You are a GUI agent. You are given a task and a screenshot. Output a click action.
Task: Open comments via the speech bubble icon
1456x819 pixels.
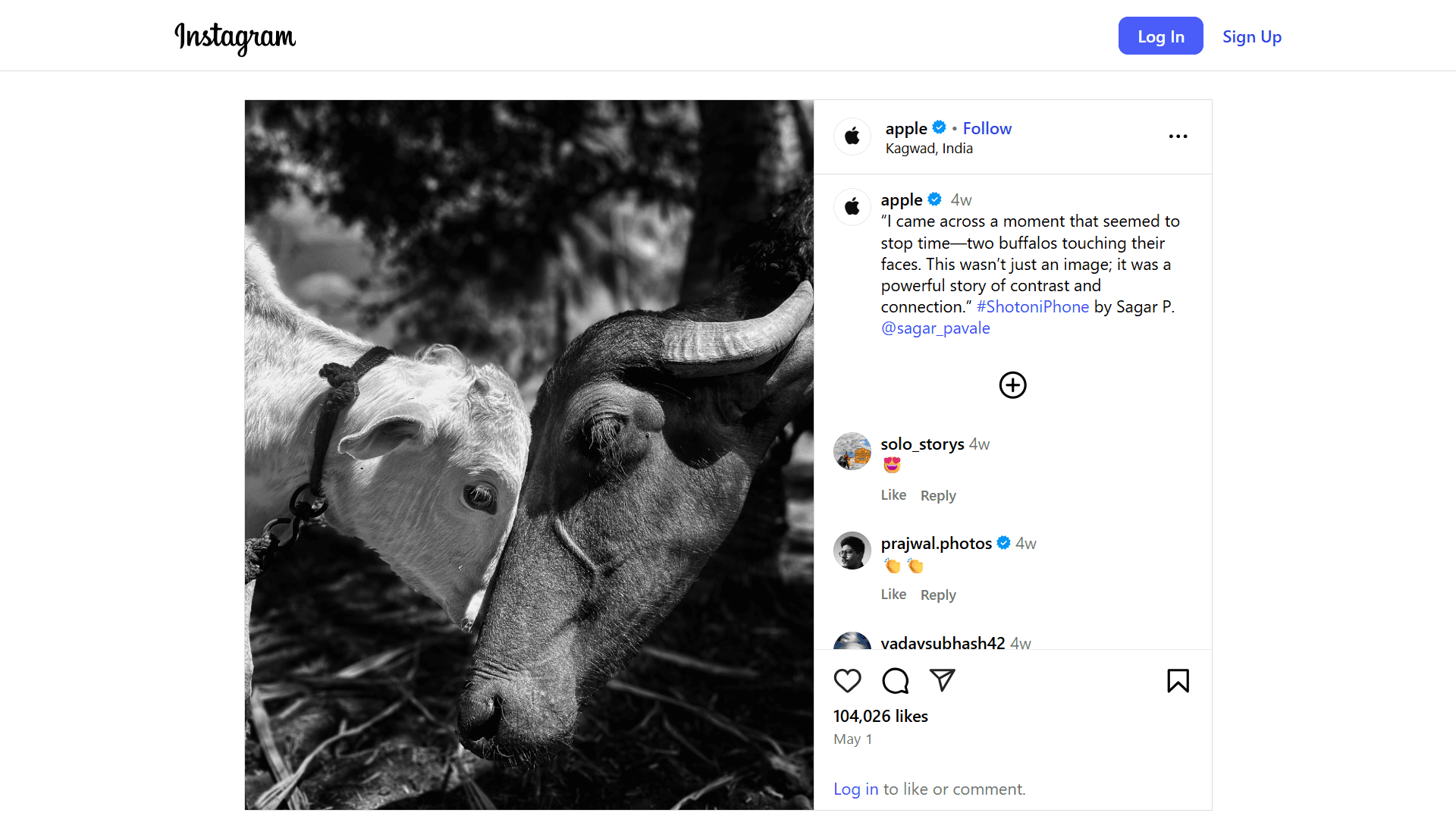click(x=895, y=680)
